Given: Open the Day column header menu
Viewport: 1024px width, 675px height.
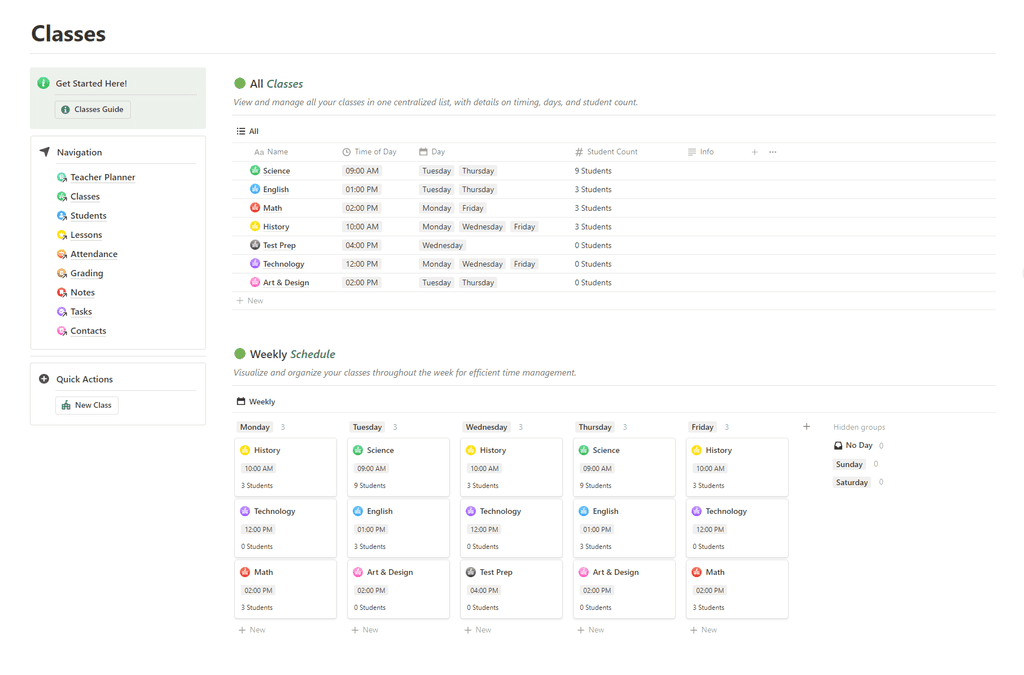Looking at the screenshot, I should (430, 151).
